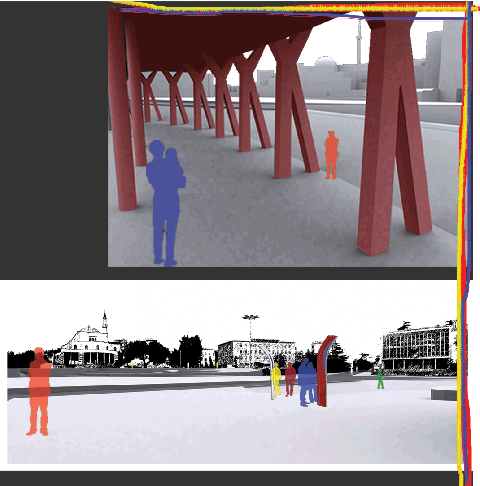Select the orange figure beside the red columns

coord(332,155)
